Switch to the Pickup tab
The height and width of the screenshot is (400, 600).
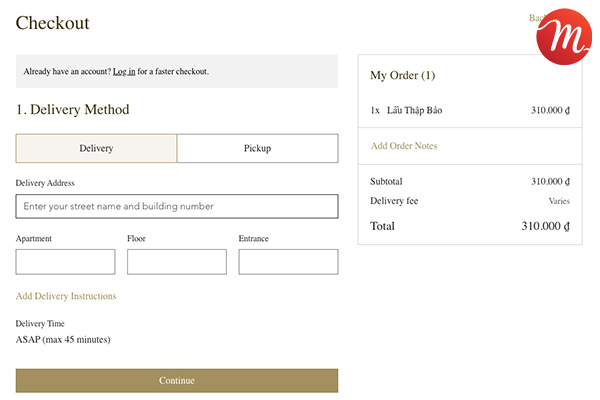257,148
